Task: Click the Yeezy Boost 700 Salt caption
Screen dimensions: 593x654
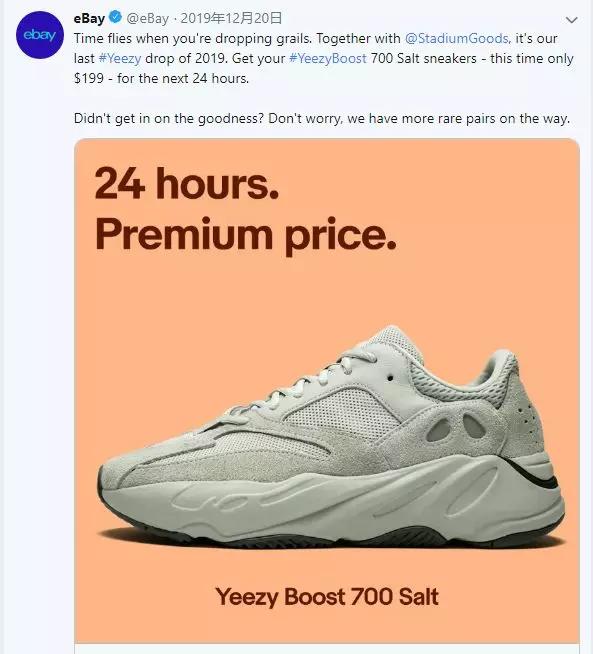Action: (327, 597)
